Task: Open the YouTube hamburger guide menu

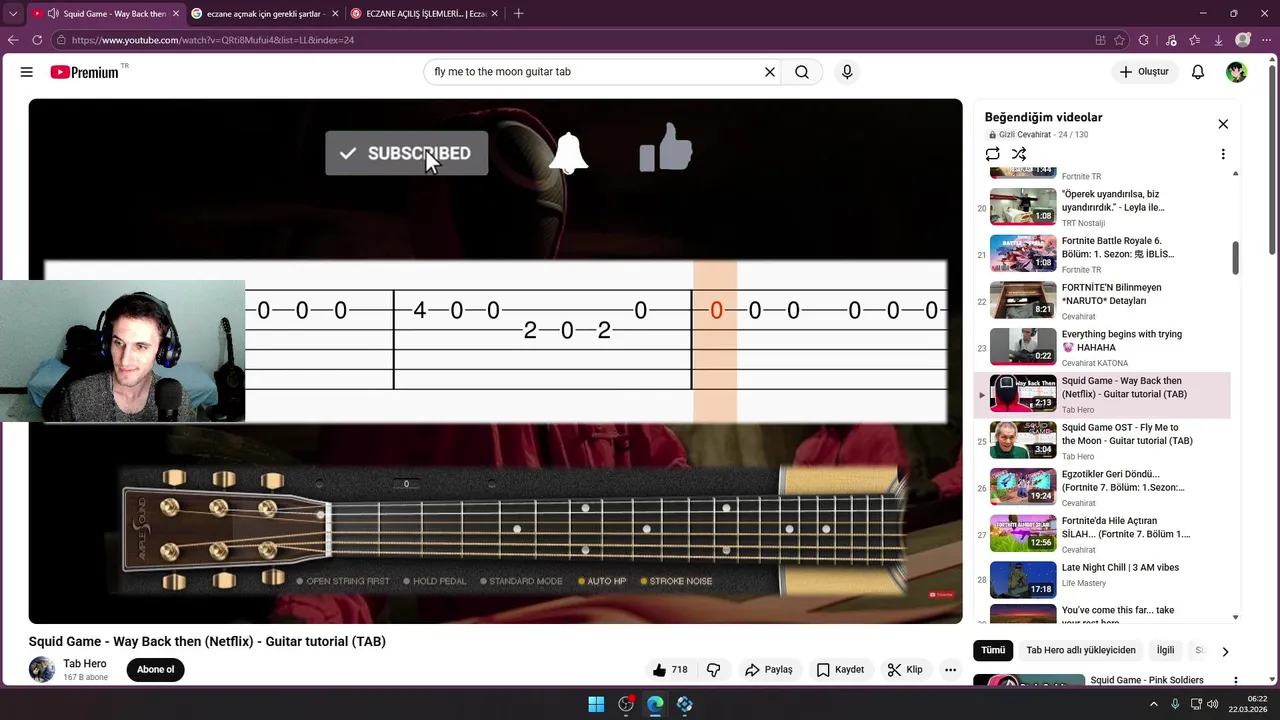Action: coord(27,72)
